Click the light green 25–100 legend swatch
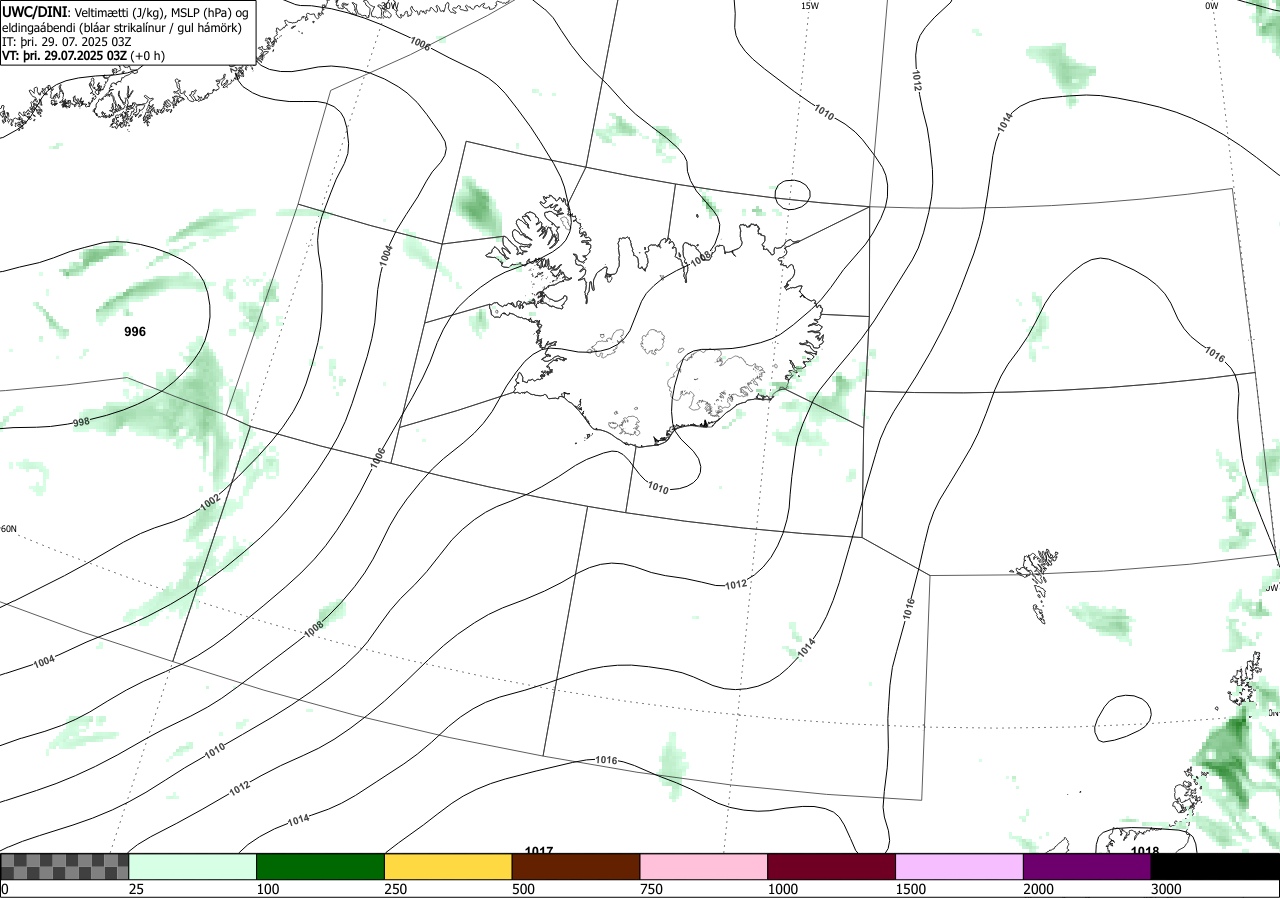 [x=192, y=866]
